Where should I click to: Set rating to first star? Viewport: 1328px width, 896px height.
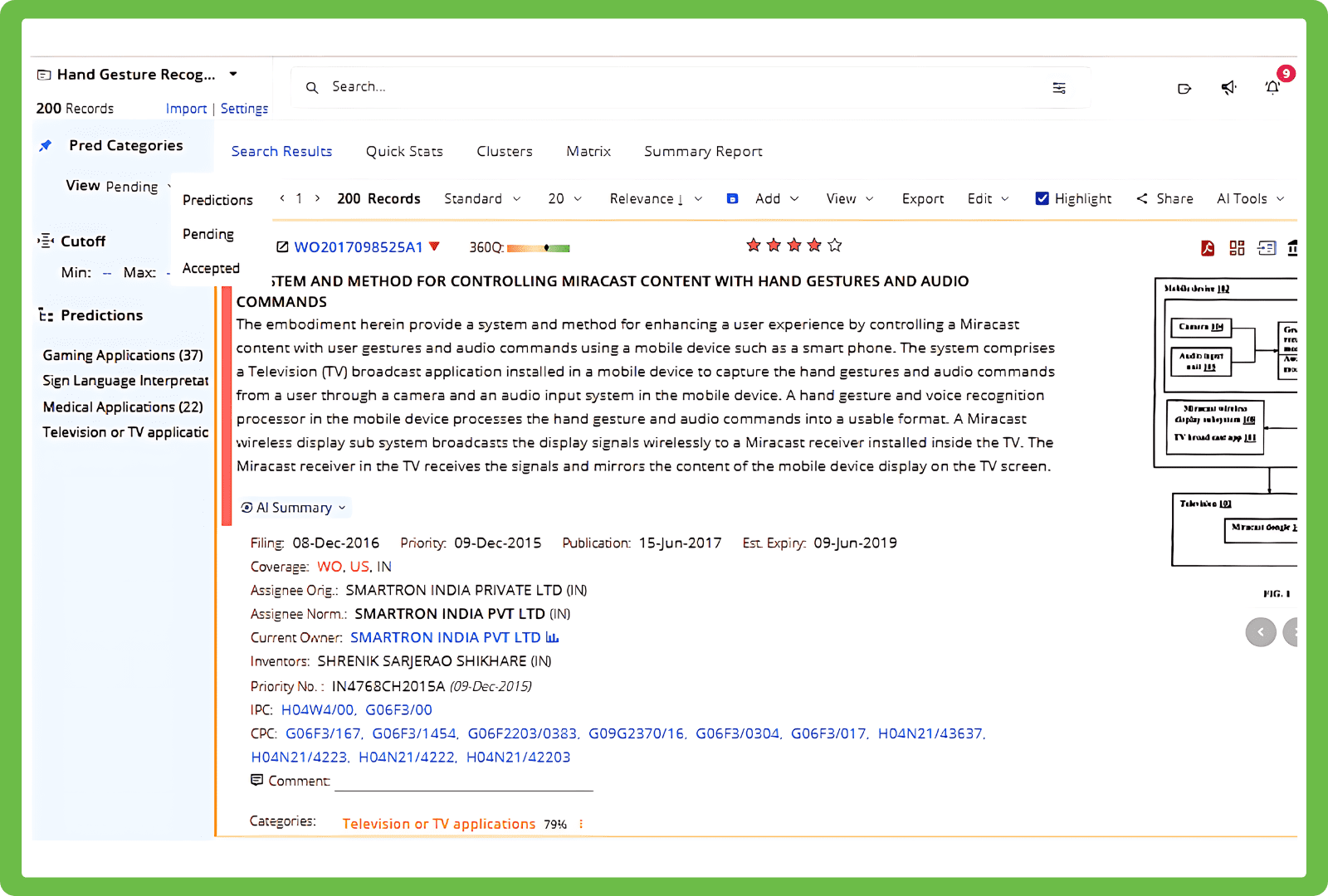(754, 245)
